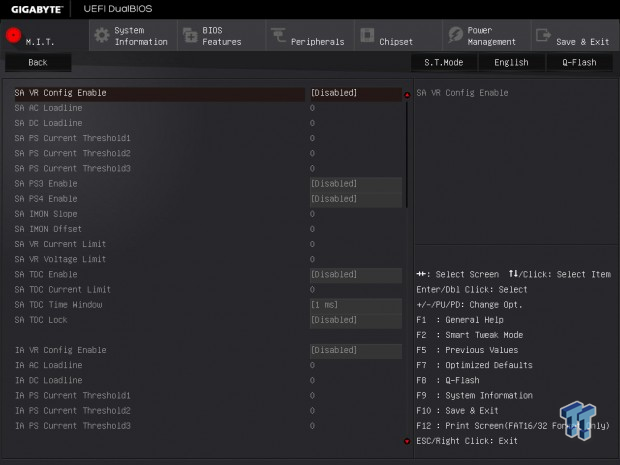The width and height of the screenshot is (620, 465).
Task: Change SA PS4 Enable Disabled option
Action: tap(356, 199)
